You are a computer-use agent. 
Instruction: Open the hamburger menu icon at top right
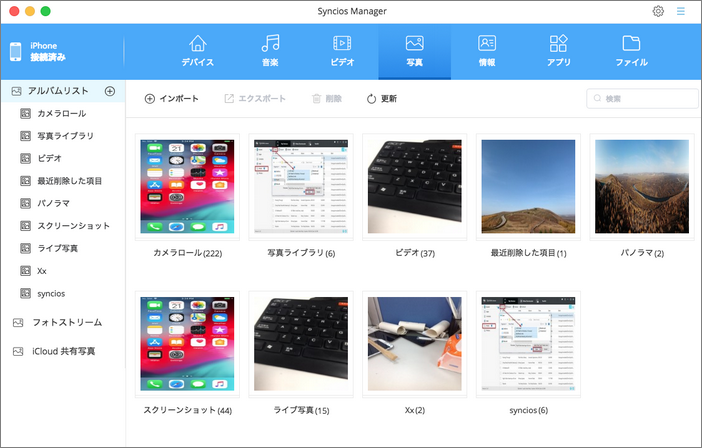[x=681, y=11]
